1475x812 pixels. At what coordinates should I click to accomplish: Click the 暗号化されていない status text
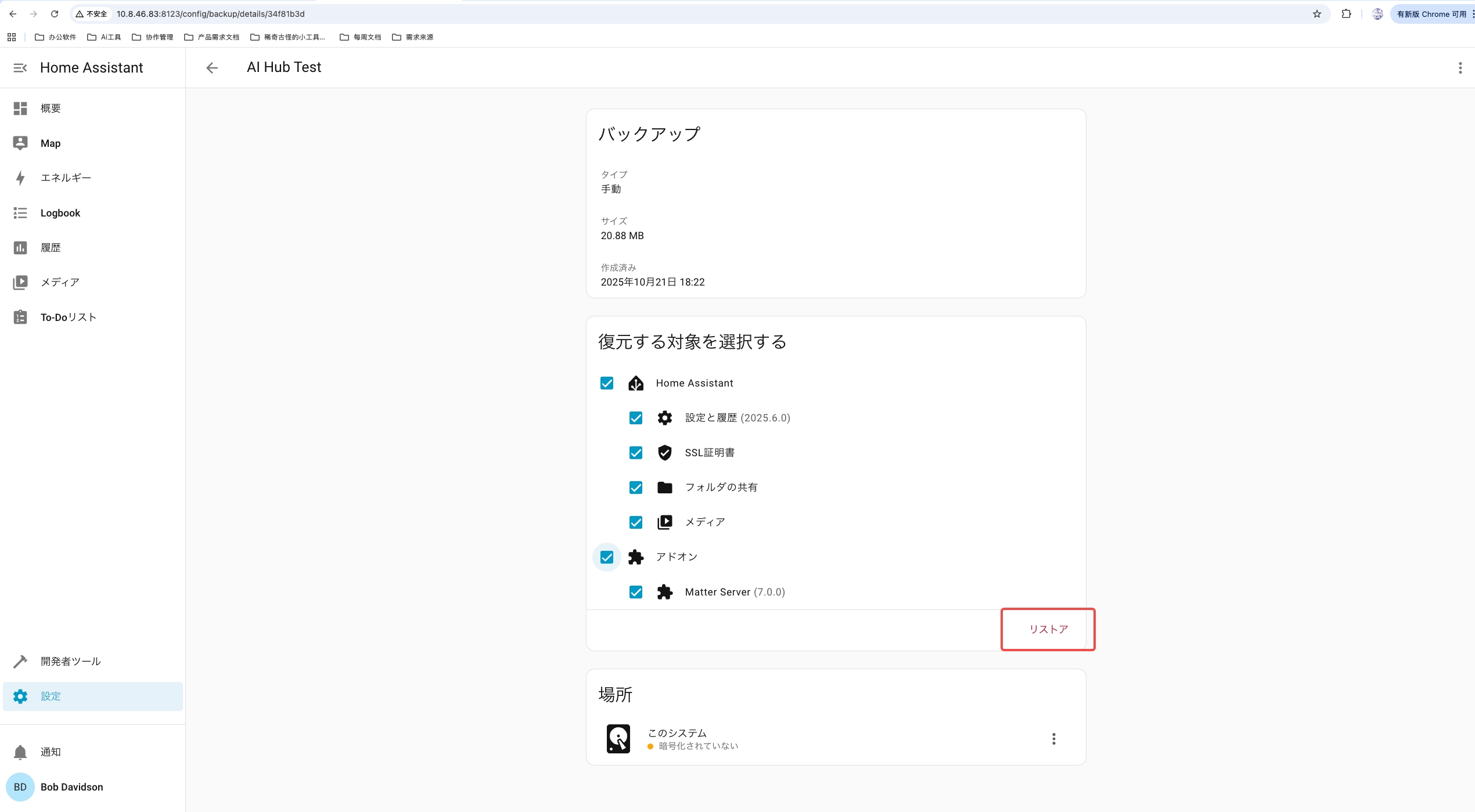coord(699,746)
